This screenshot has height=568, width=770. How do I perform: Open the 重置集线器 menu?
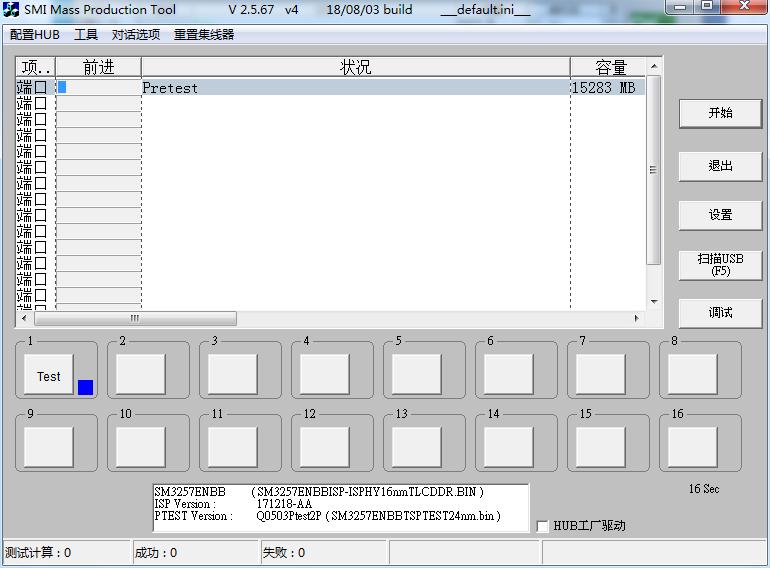(x=204, y=35)
